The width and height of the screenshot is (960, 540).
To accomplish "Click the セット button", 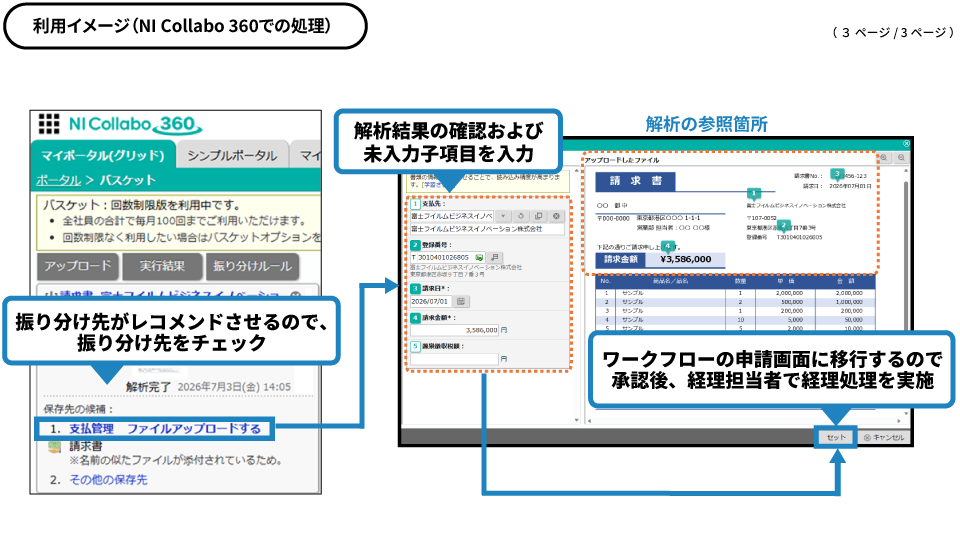I will (836, 437).
